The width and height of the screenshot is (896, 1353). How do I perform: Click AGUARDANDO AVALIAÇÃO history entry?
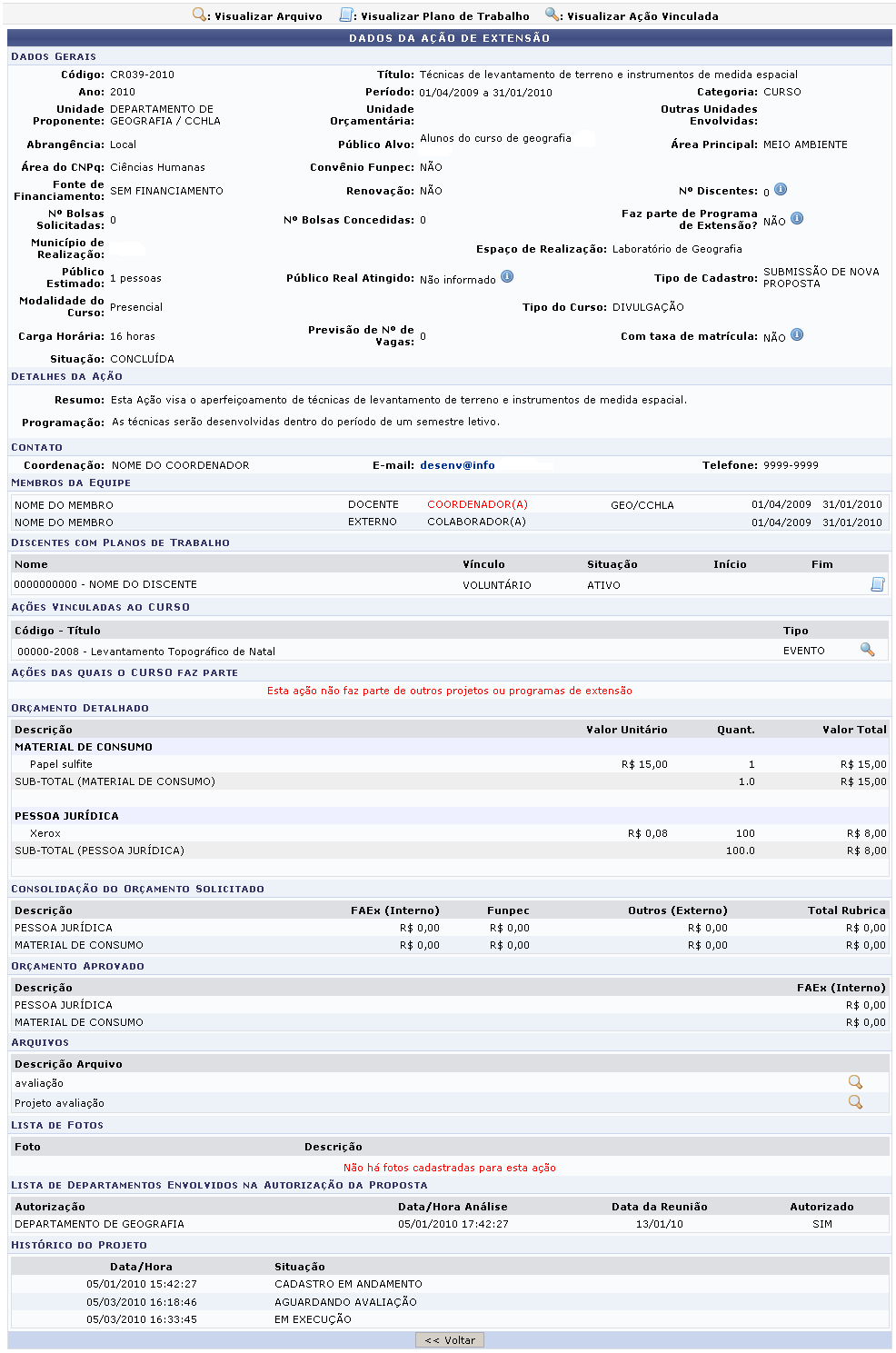click(345, 1302)
